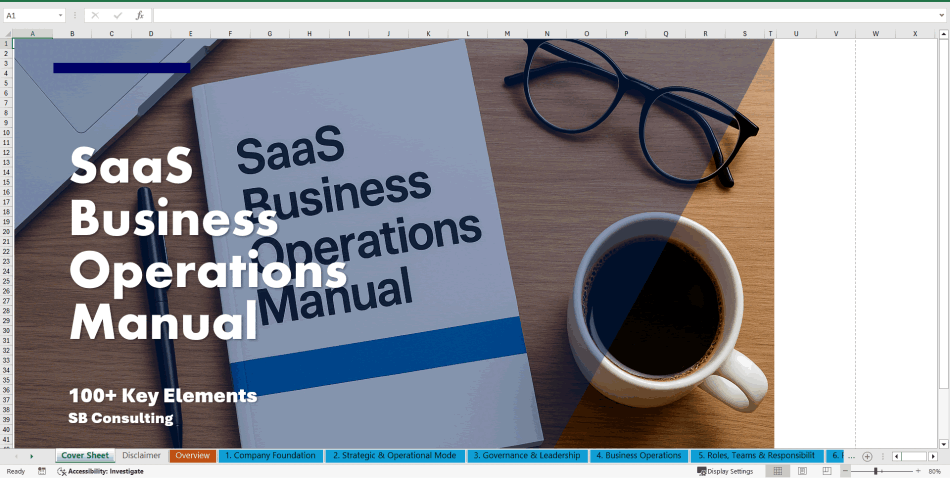Select row 10 header
Viewport: 950px width, 478px height.
coord(7,132)
